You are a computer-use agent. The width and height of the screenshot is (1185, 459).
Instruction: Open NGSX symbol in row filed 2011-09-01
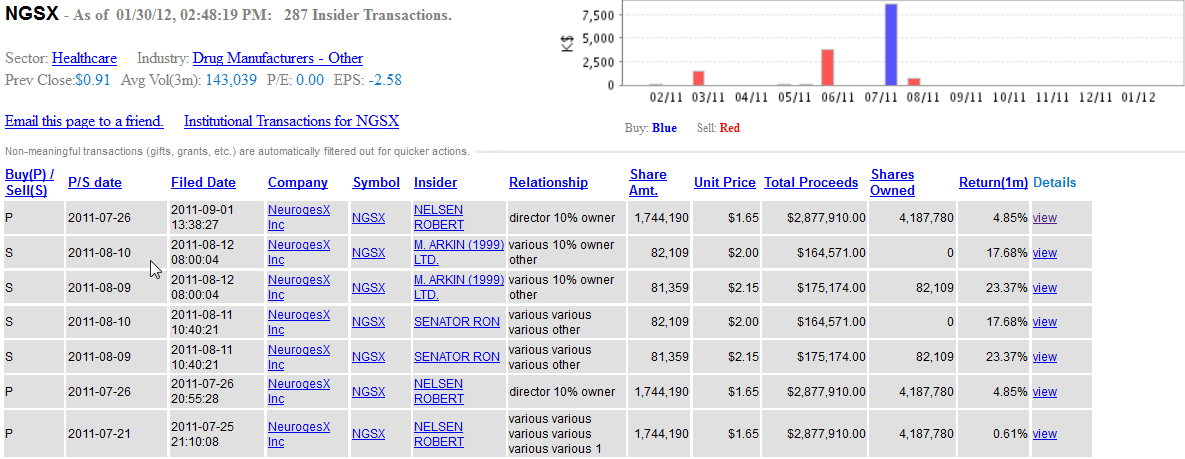pos(369,218)
